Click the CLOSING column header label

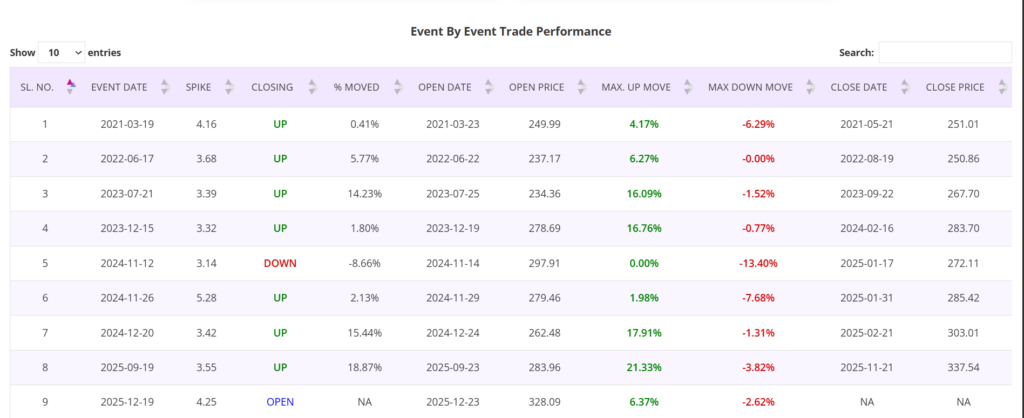tap(272, 87)
